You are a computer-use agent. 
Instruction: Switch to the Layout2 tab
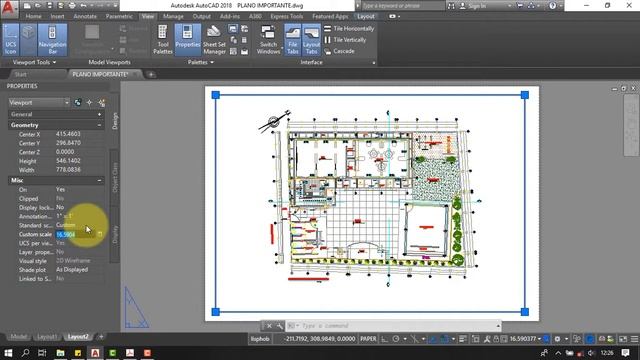[78, 337]
